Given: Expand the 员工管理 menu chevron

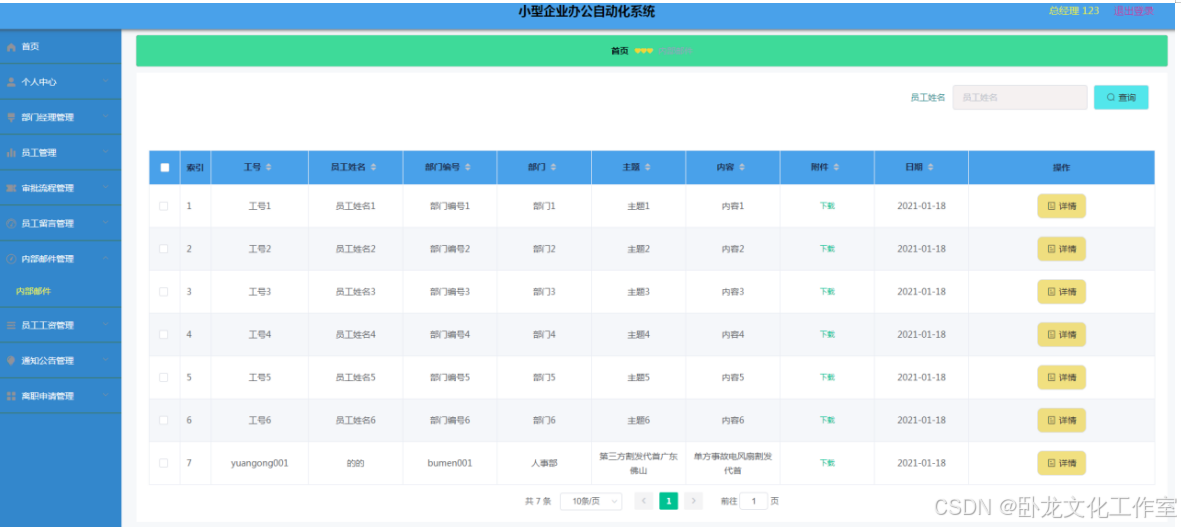Looking at the screenshot, I should pos(105,152).
